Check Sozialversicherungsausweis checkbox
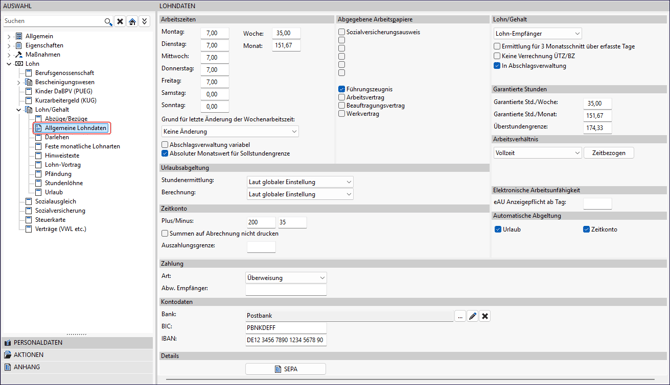The height and width of the screenshot is (385, 670). click(341, 32)
